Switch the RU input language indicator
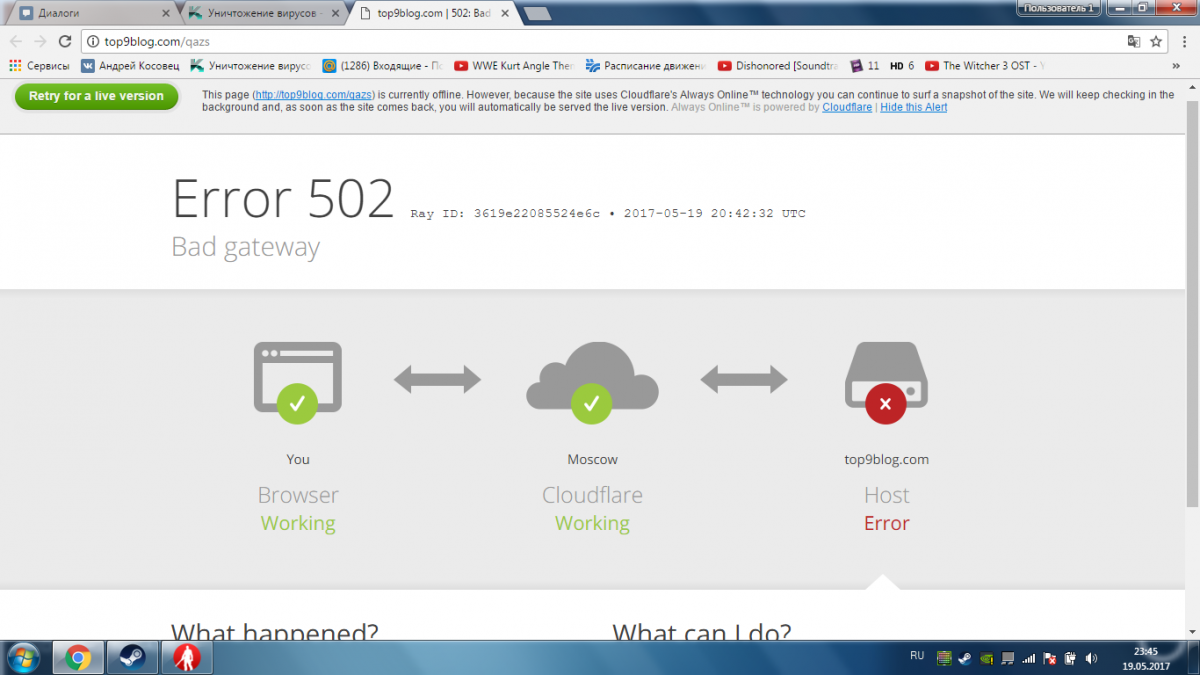Image resolution: width=1200 pixels, height=675 pixels. click(x=917, y=656)
